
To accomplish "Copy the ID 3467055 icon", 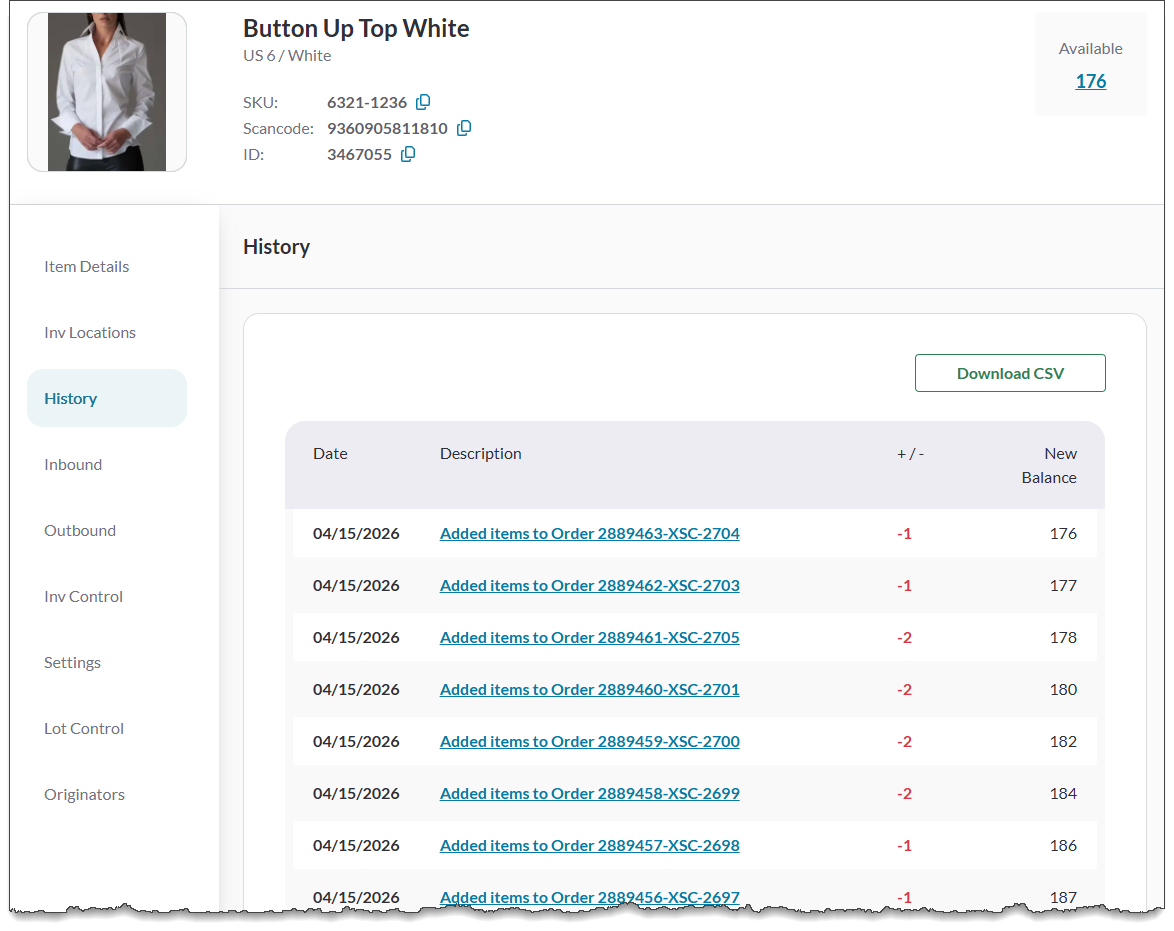I will (408, 154).
